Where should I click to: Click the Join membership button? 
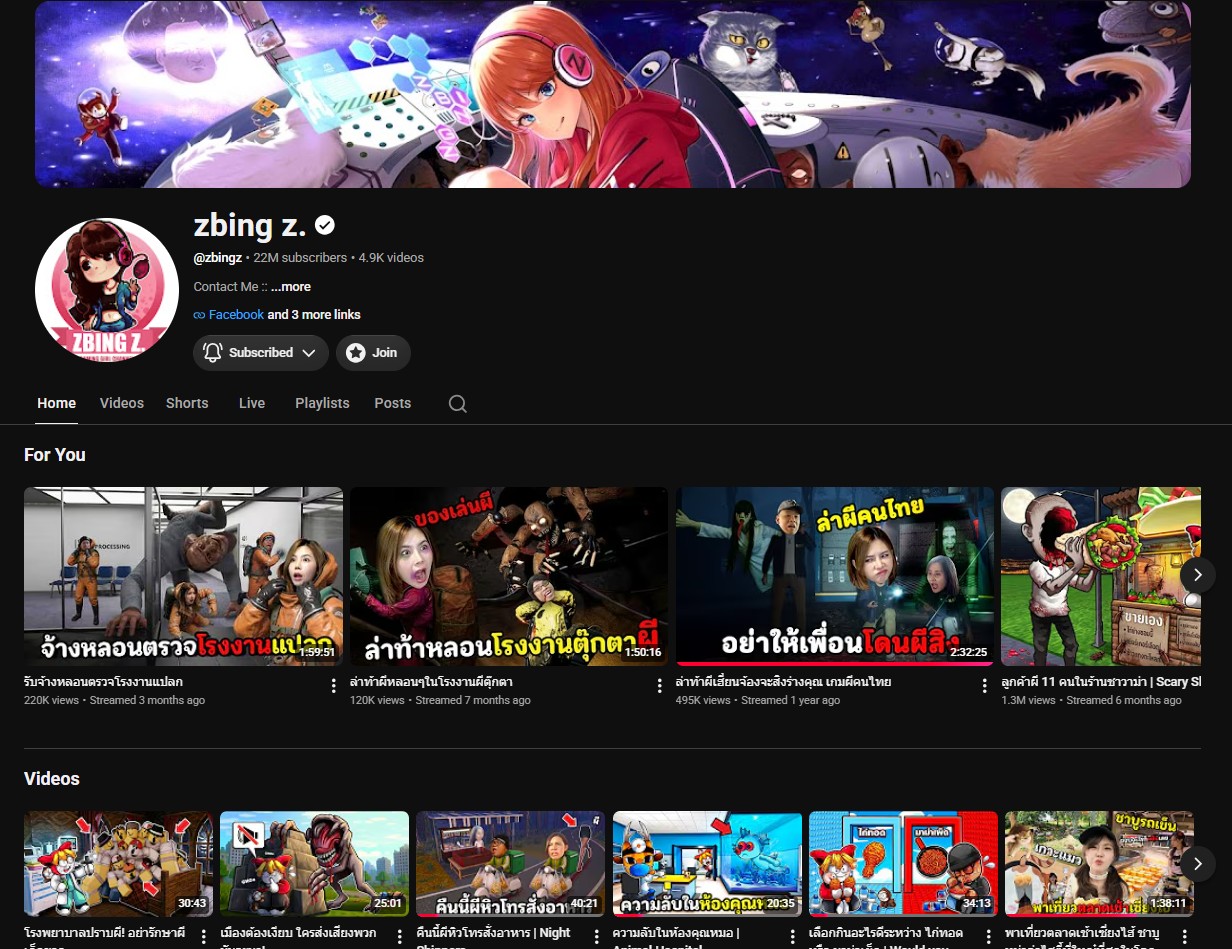(373, 353)
